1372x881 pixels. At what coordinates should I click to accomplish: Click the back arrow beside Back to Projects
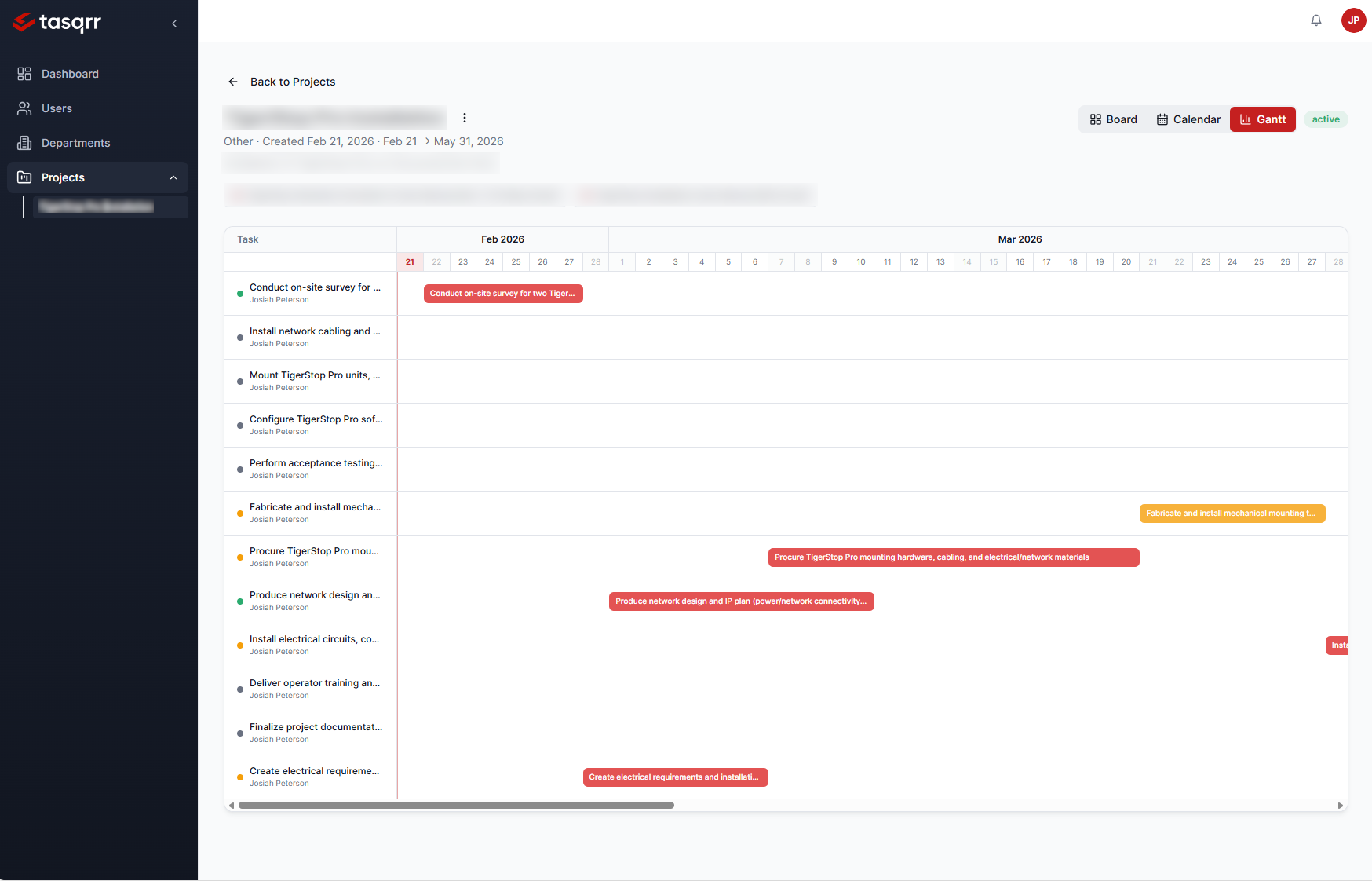coord(233,82)
